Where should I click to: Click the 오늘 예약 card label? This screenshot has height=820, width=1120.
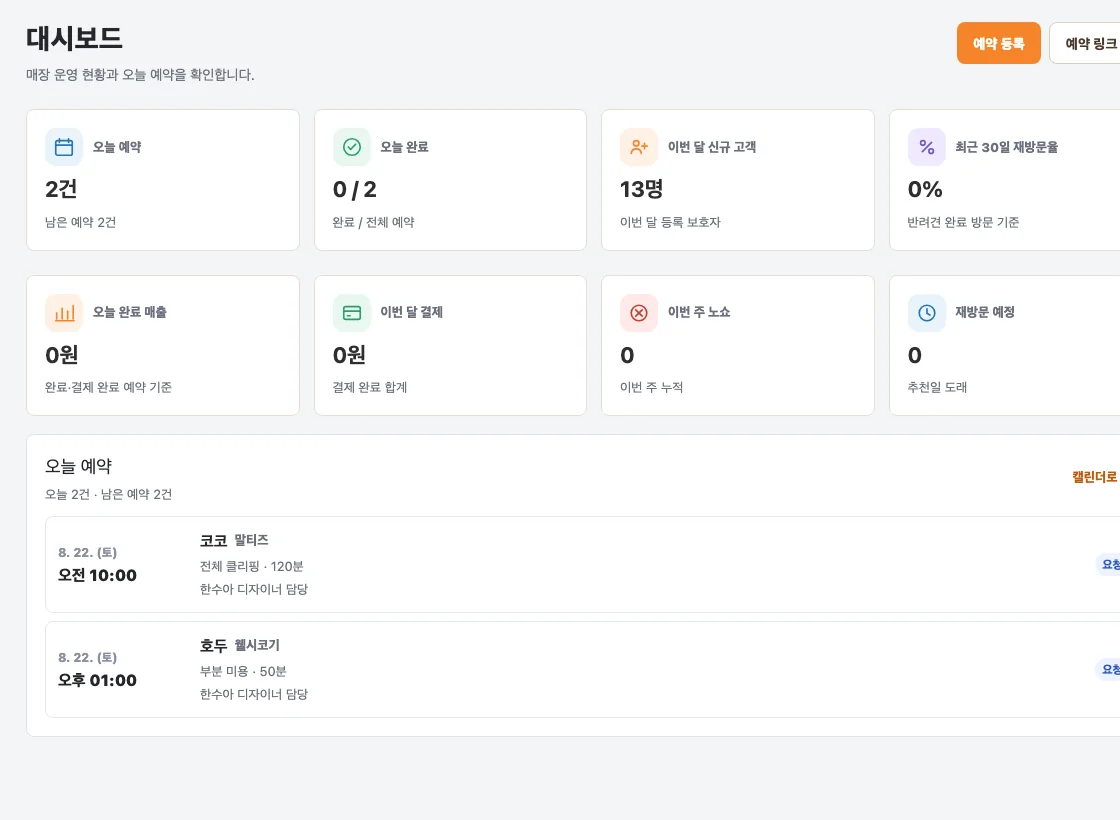tap(117, 147)
